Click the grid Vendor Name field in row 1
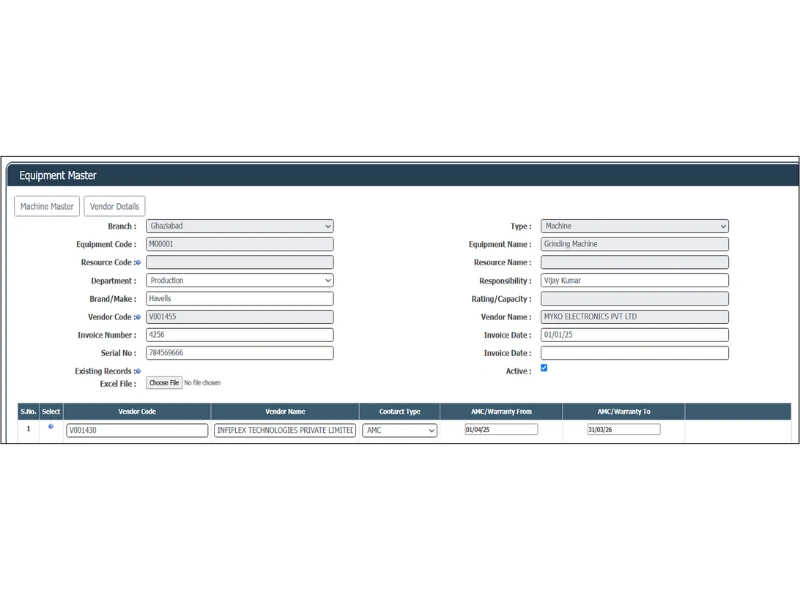 point(285,430)
